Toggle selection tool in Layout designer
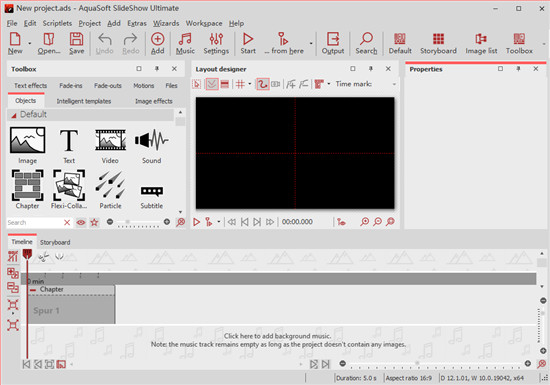The height and width of the screenshot is (385, 550). point(197,84)
